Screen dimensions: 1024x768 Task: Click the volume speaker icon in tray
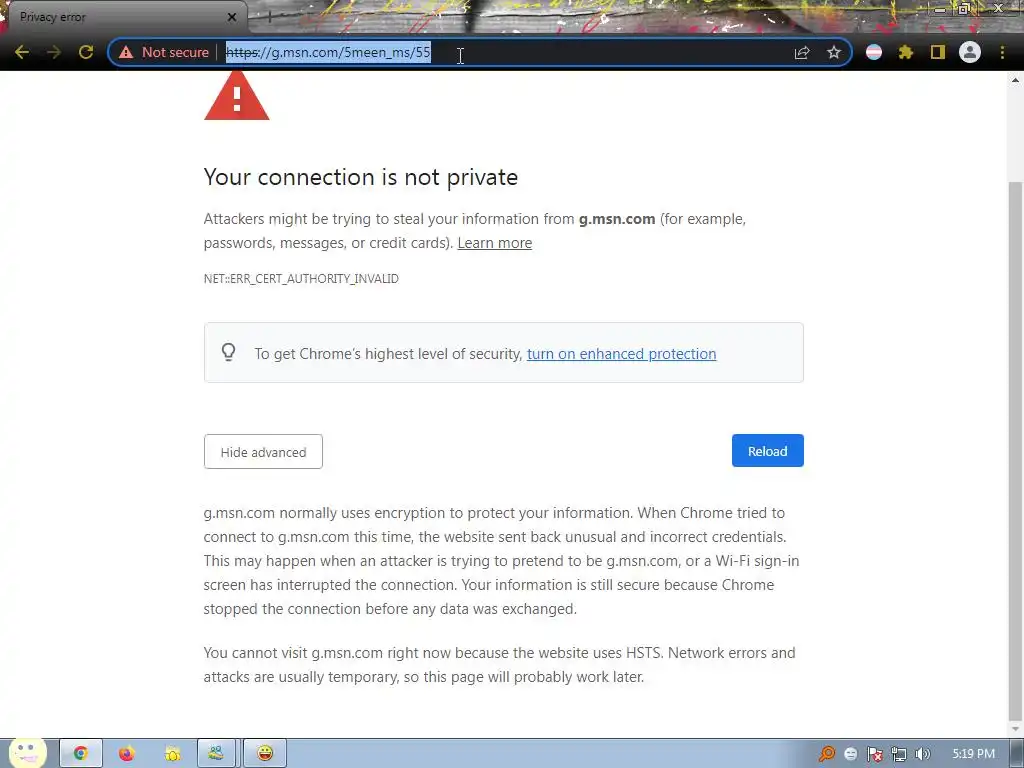coord(923,754)
